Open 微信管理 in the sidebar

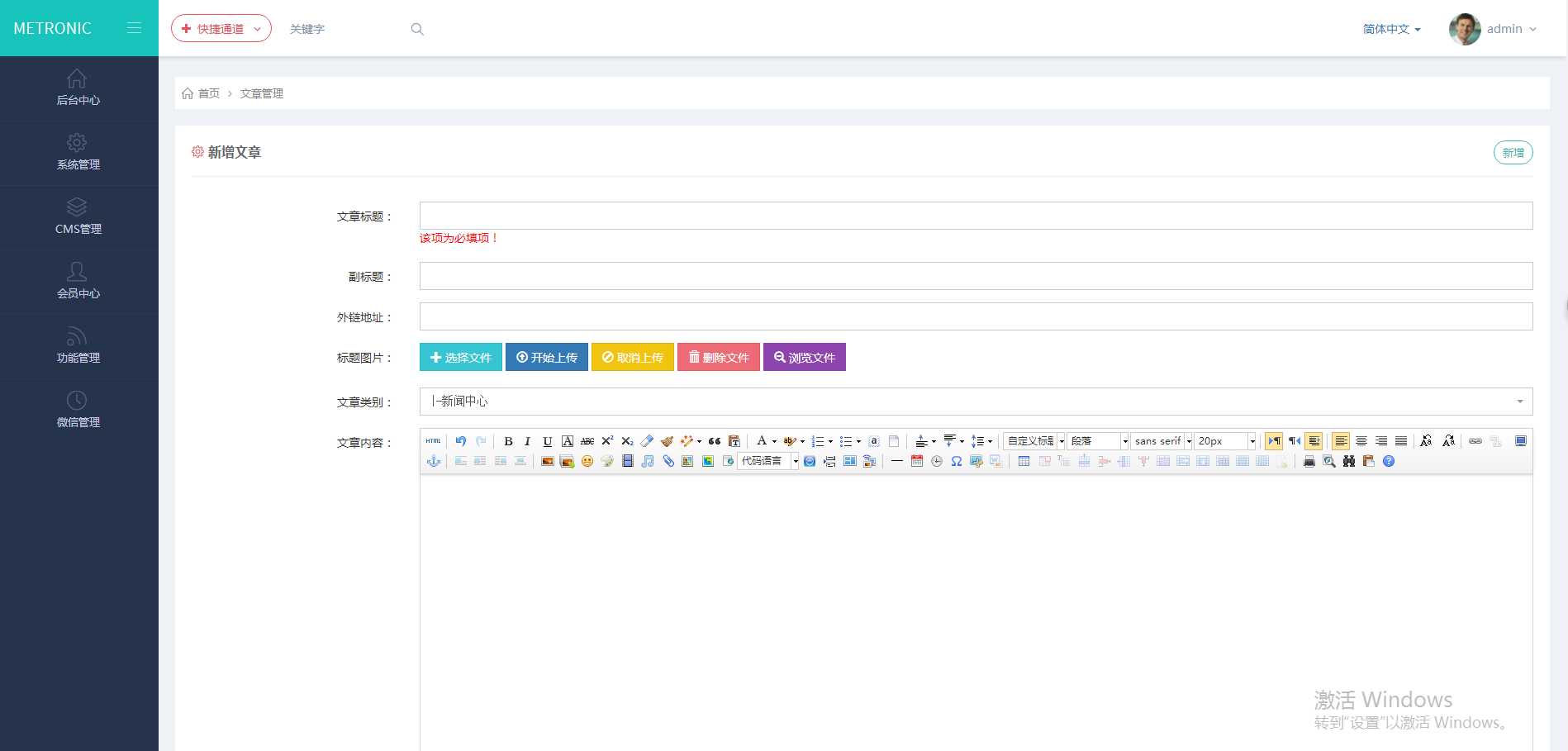(x=78, y=411)
